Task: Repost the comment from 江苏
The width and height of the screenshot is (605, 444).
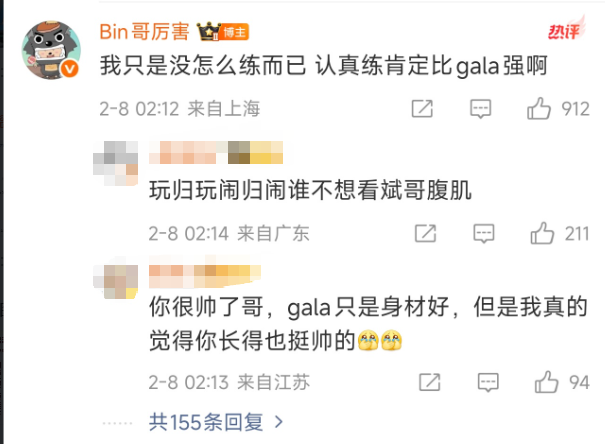Action: click(429, 382)
